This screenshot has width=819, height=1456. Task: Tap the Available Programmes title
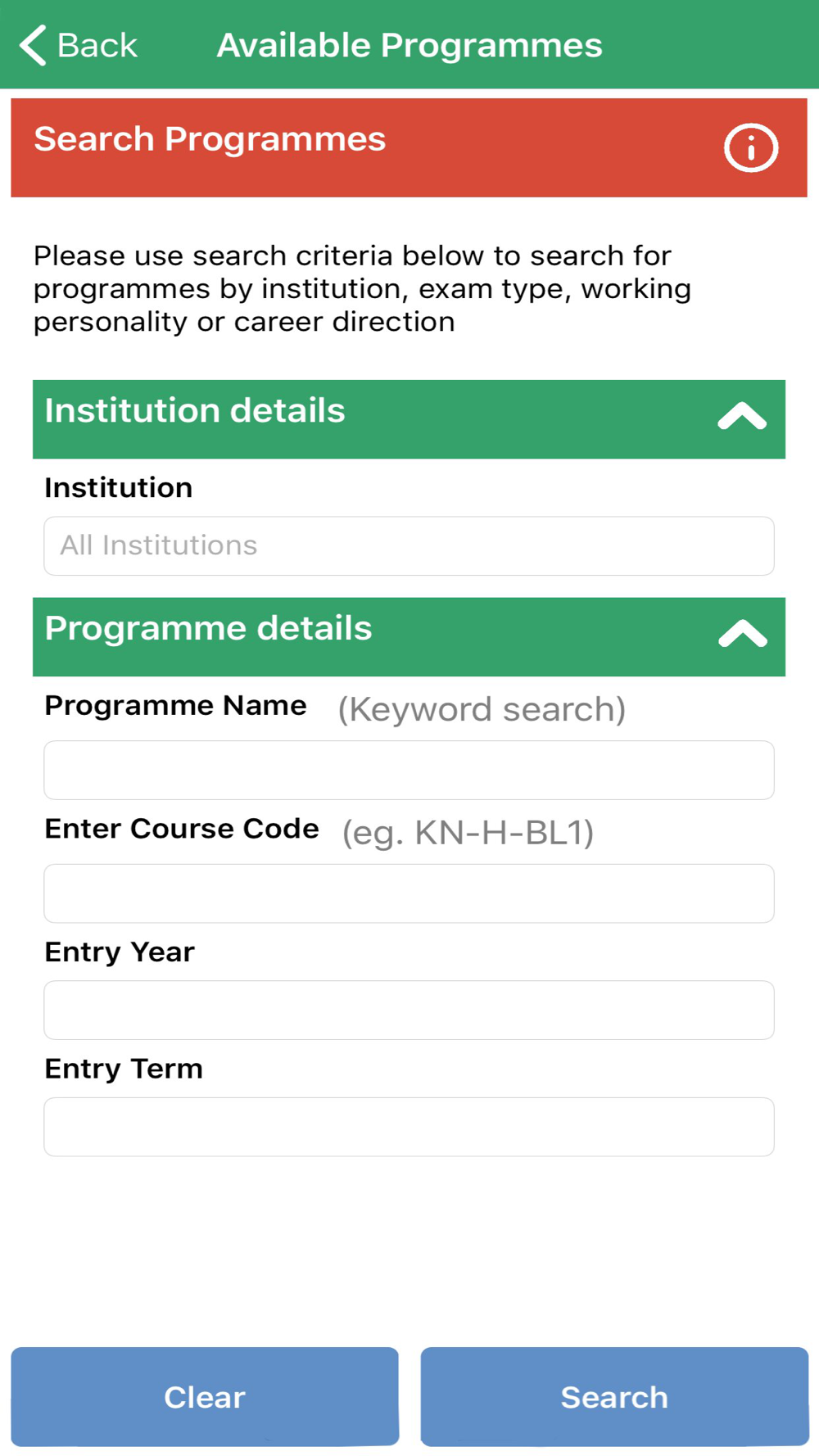(409, 46)
